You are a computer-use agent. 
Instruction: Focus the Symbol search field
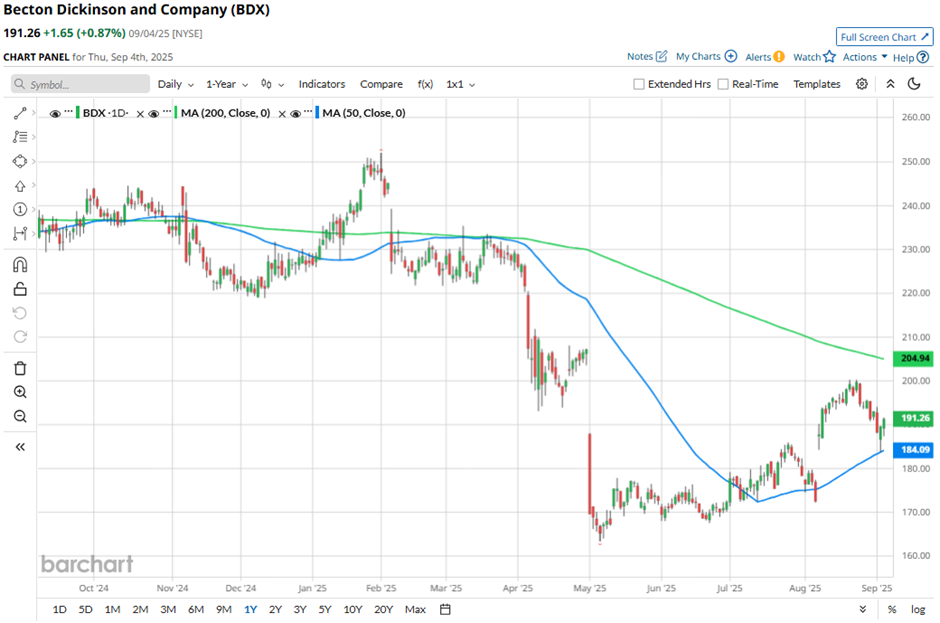[x=80, y=84]
